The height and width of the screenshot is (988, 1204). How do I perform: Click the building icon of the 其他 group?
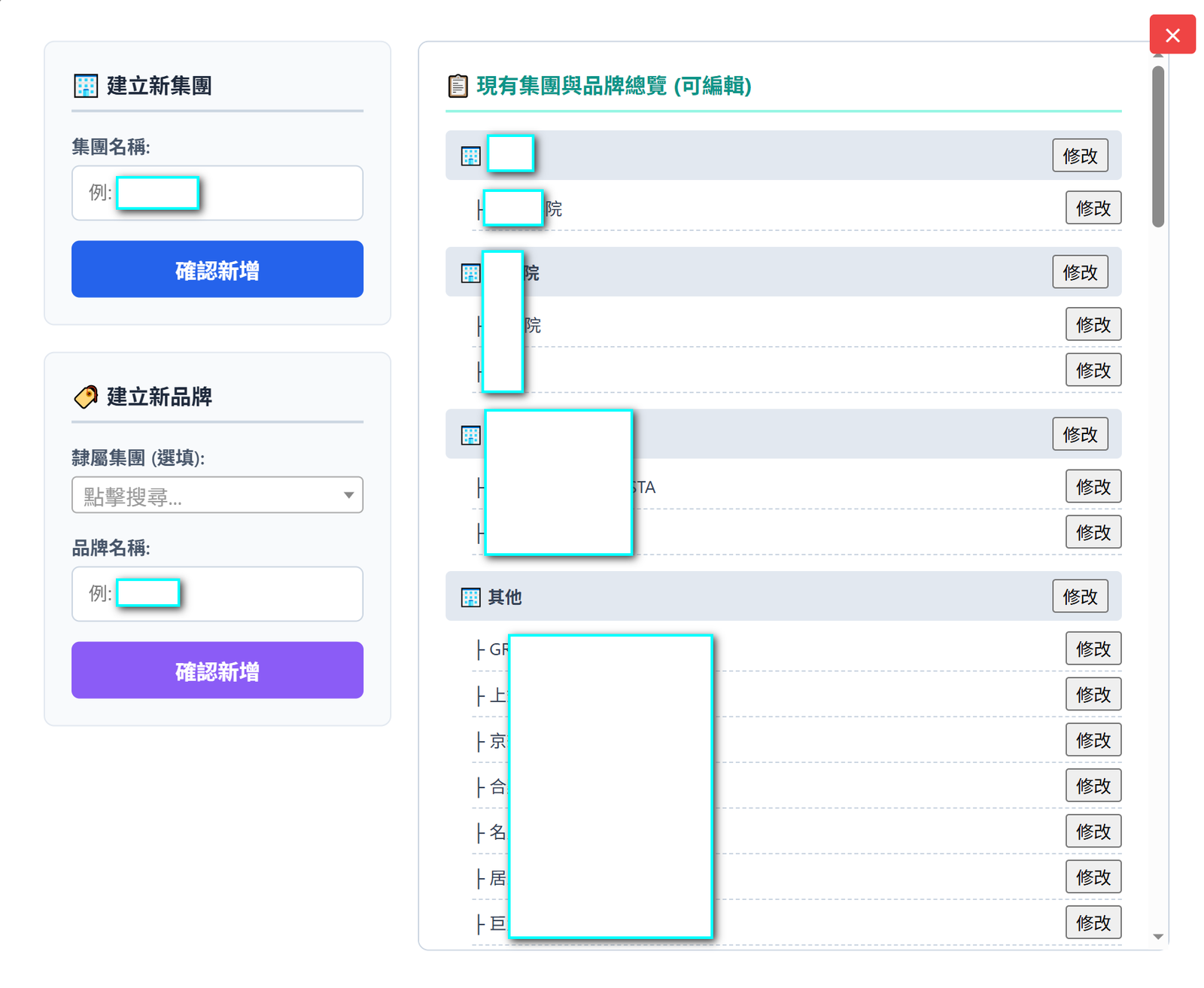470,597
